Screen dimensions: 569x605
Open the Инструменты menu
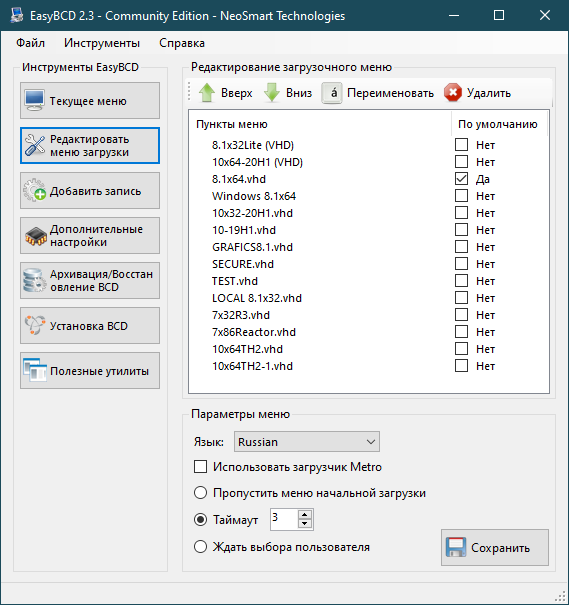point(102,43)
